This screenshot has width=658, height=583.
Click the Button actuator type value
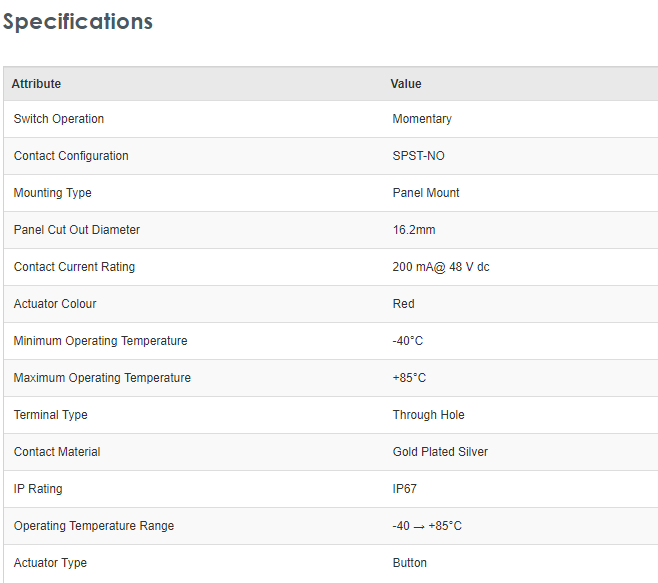(x=410, y=563)
